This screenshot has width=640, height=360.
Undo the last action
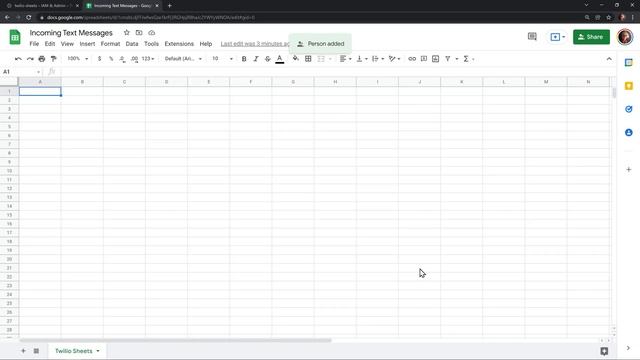(x=18, y=59)
